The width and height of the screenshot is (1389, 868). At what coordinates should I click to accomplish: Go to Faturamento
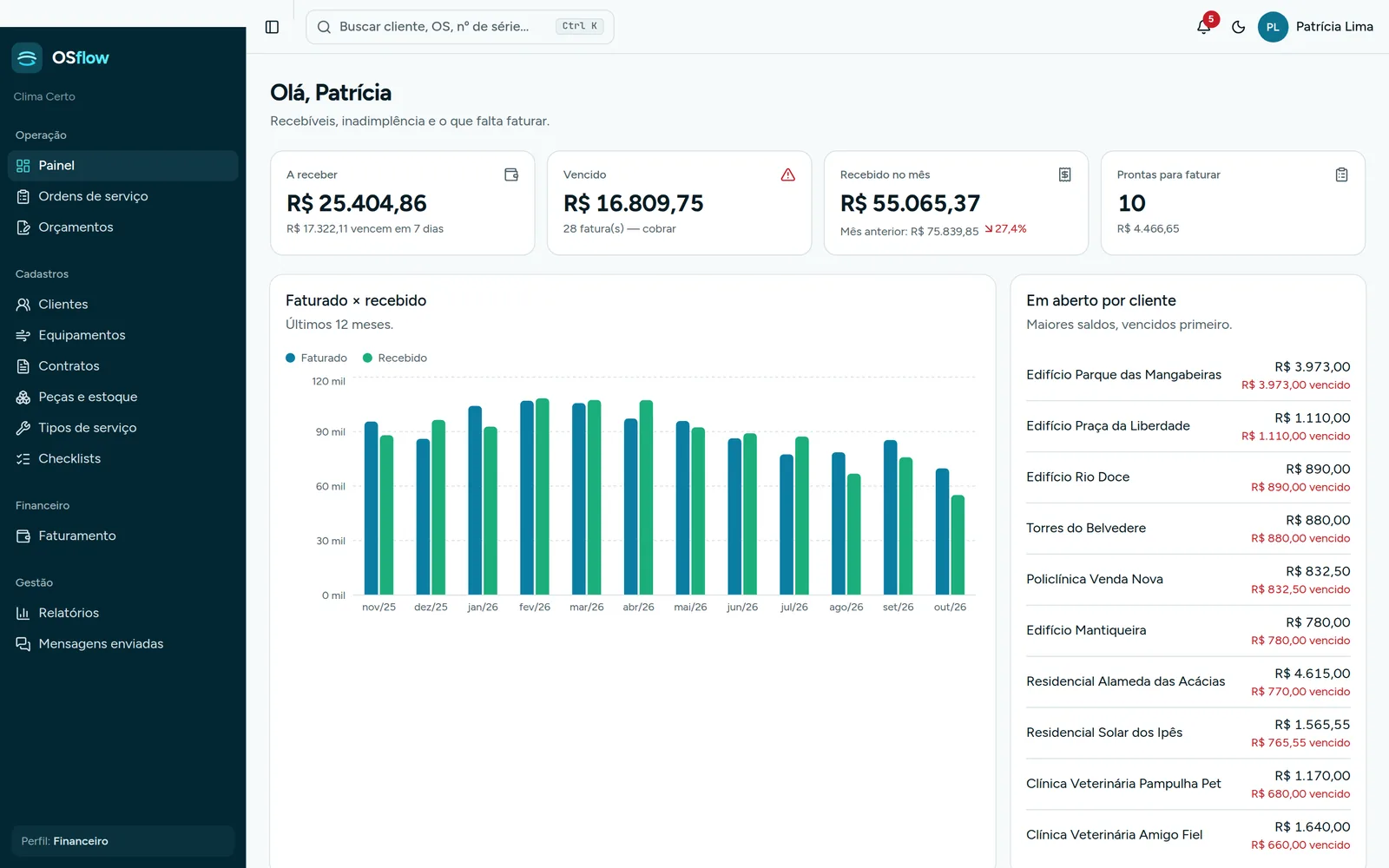[122, 536]
